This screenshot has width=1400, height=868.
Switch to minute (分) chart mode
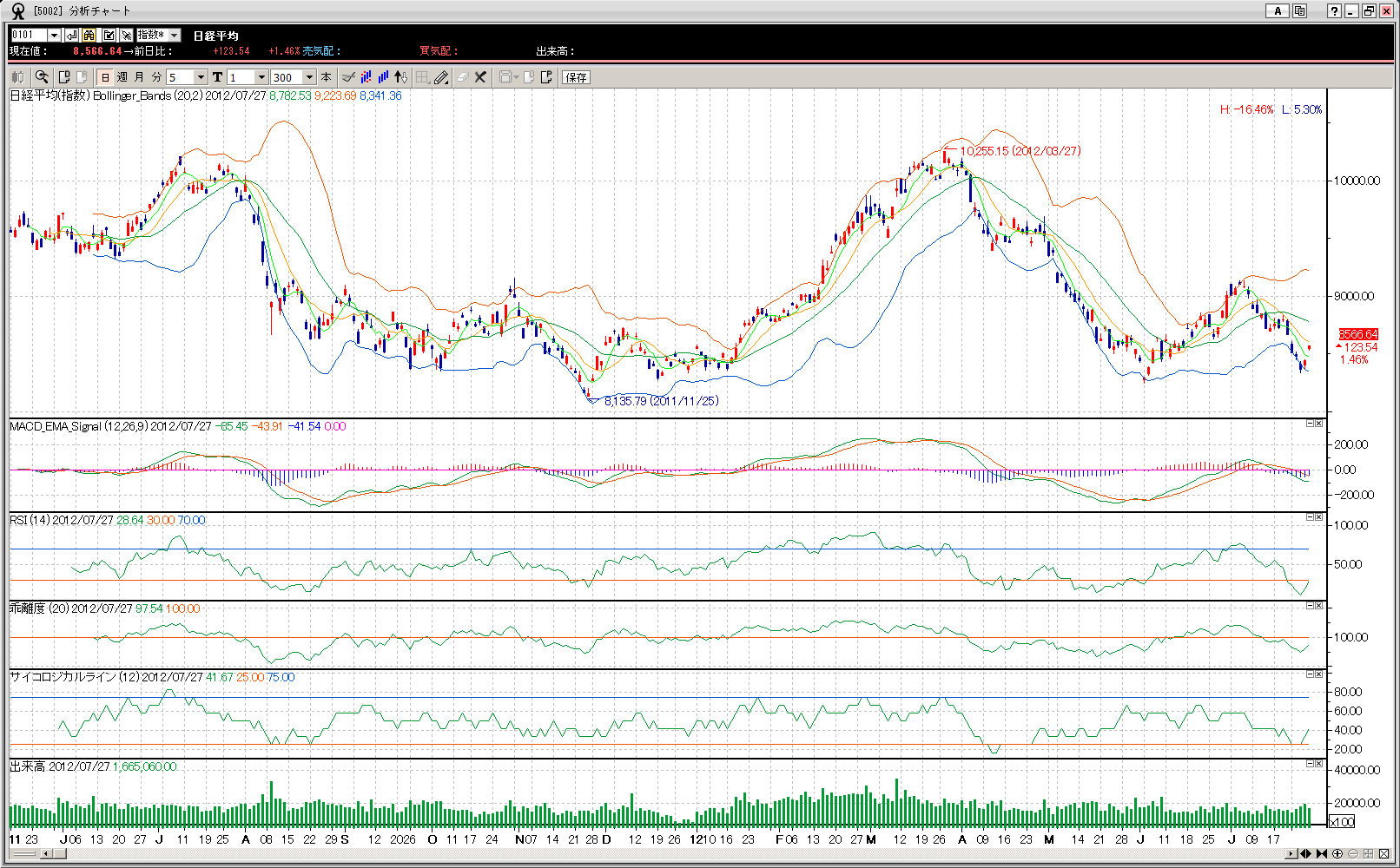click(x=156, y=77)
